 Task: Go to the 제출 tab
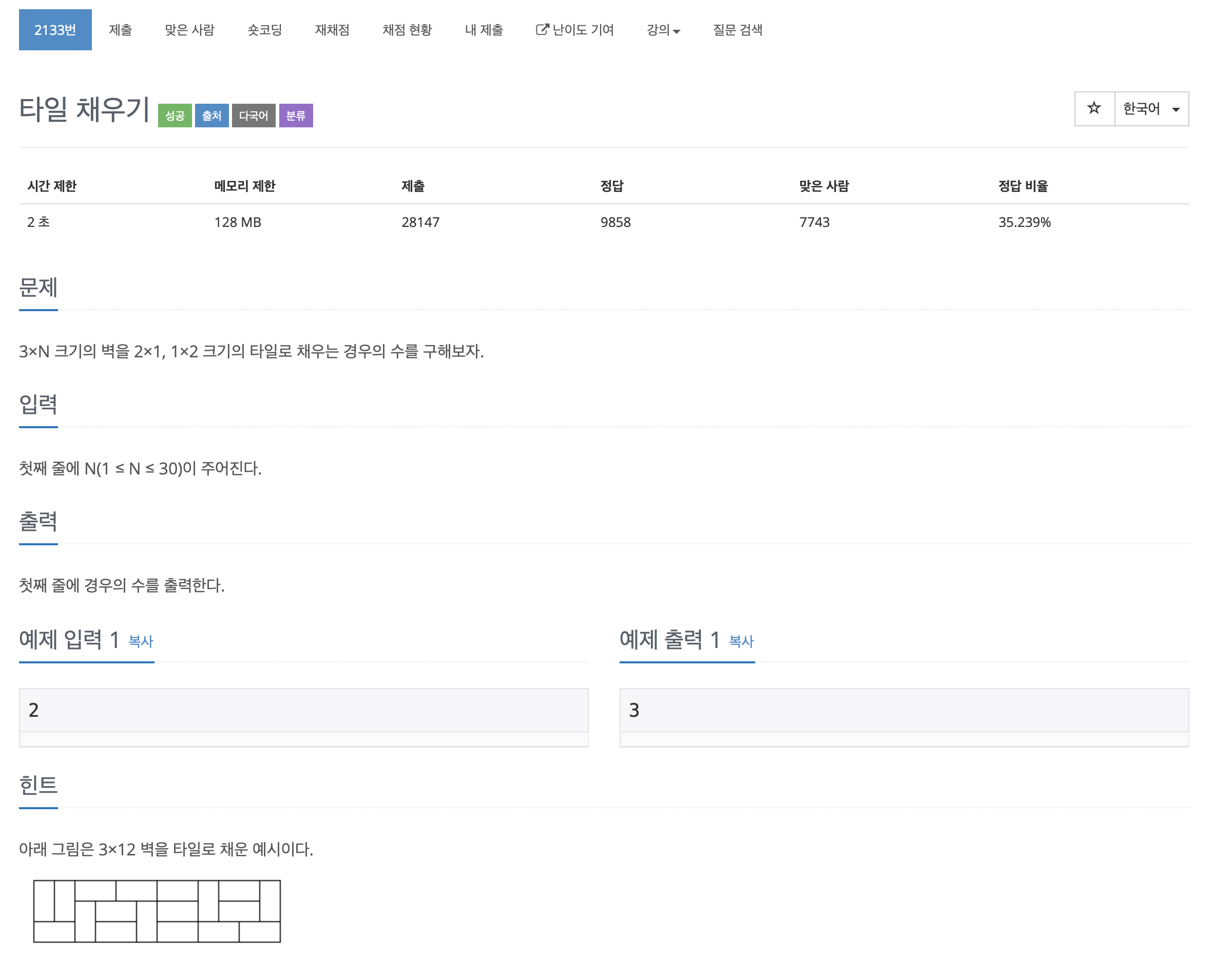[x=120, y=30]
